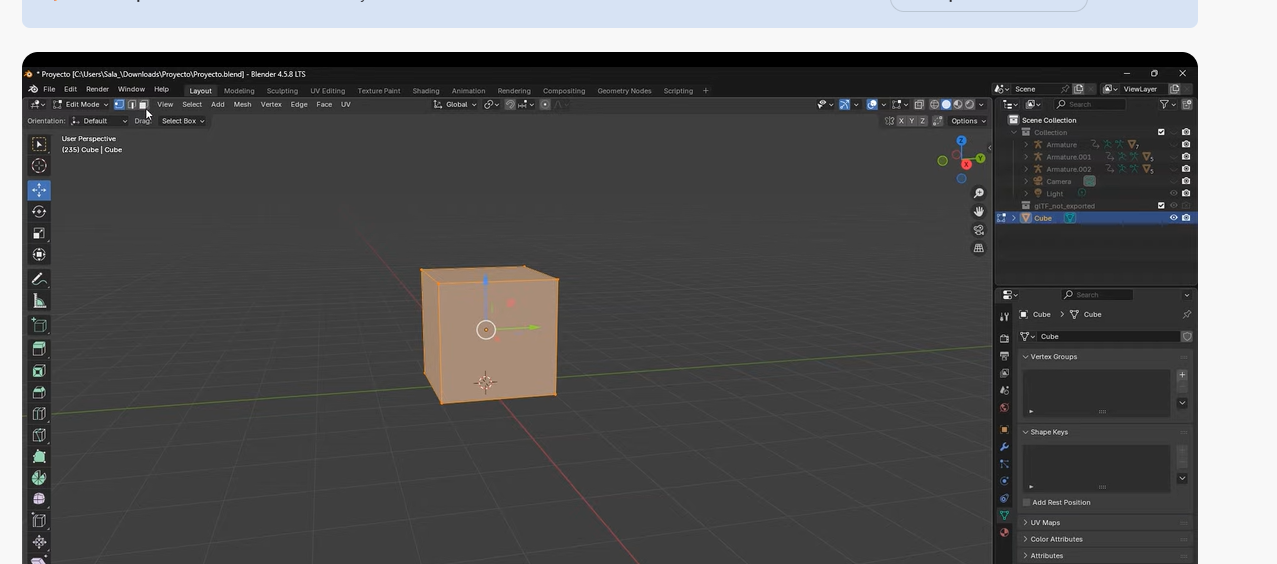The image size is (1277, 564).
Task: Expand the Armature.001 tree item
Action: point(1026,157)
